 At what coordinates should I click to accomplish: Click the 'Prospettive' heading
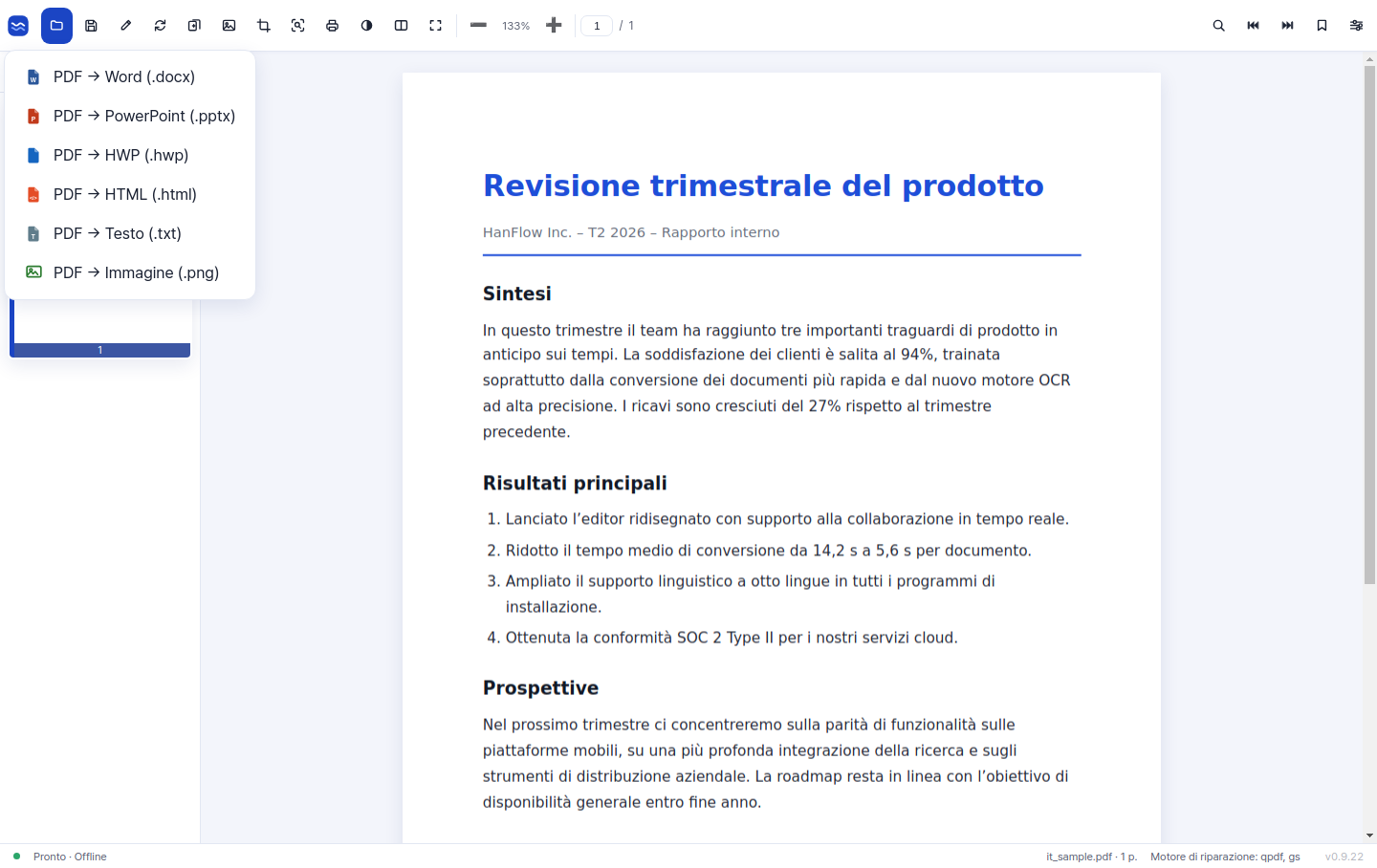(x=540, y=687)
